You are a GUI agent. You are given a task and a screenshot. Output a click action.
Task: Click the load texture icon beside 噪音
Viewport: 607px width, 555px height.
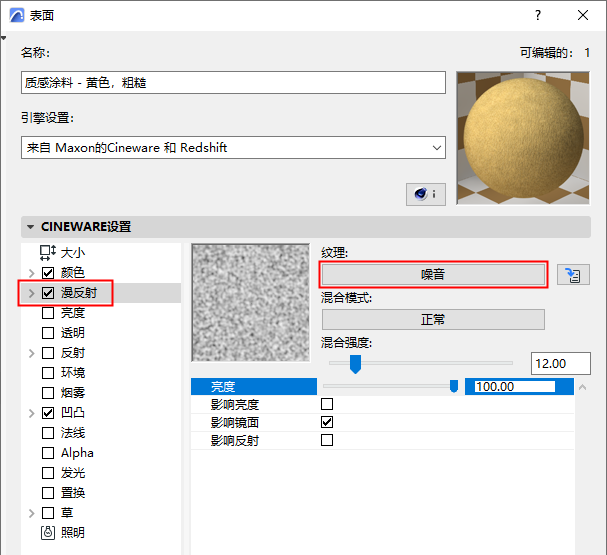click(573, 275)
